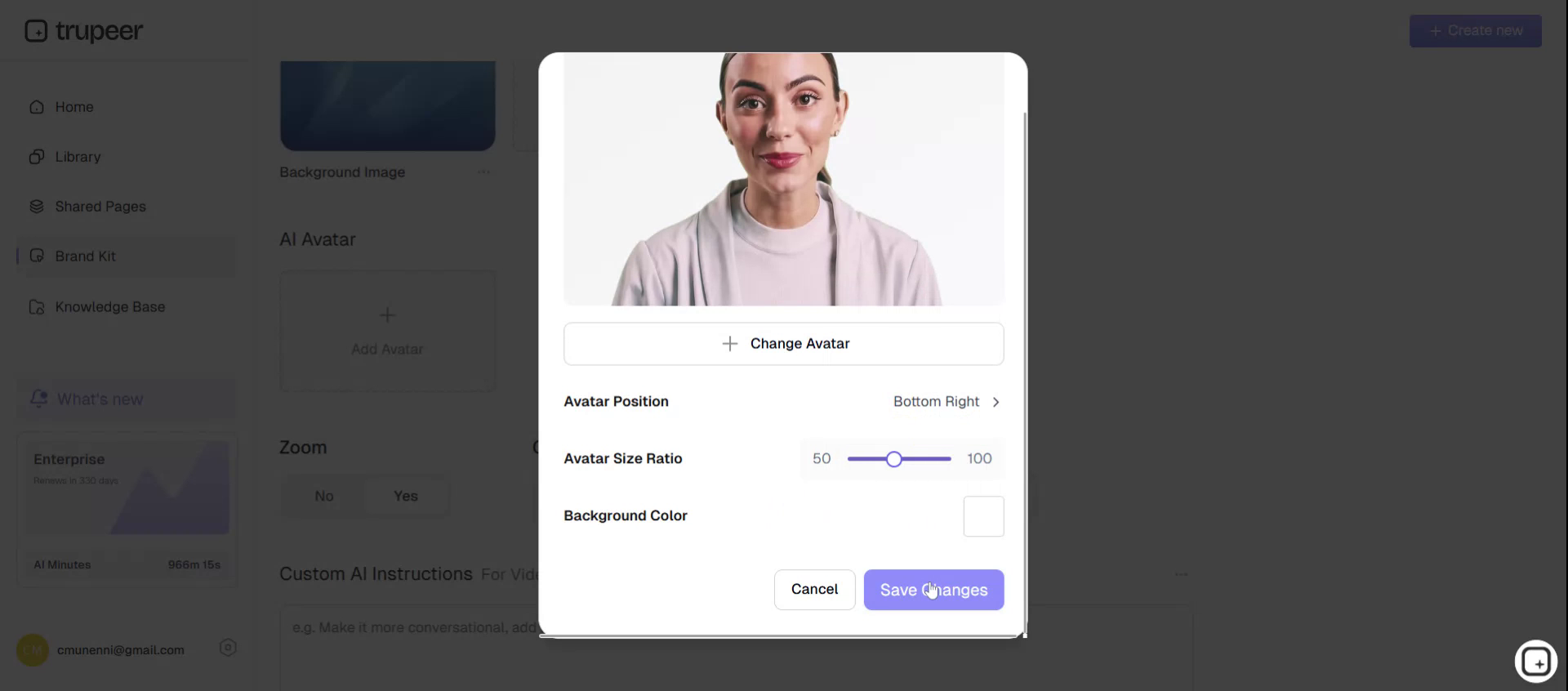Set Zoom to Yes
Screen dimensions: 1568x691
pos(406,496)
